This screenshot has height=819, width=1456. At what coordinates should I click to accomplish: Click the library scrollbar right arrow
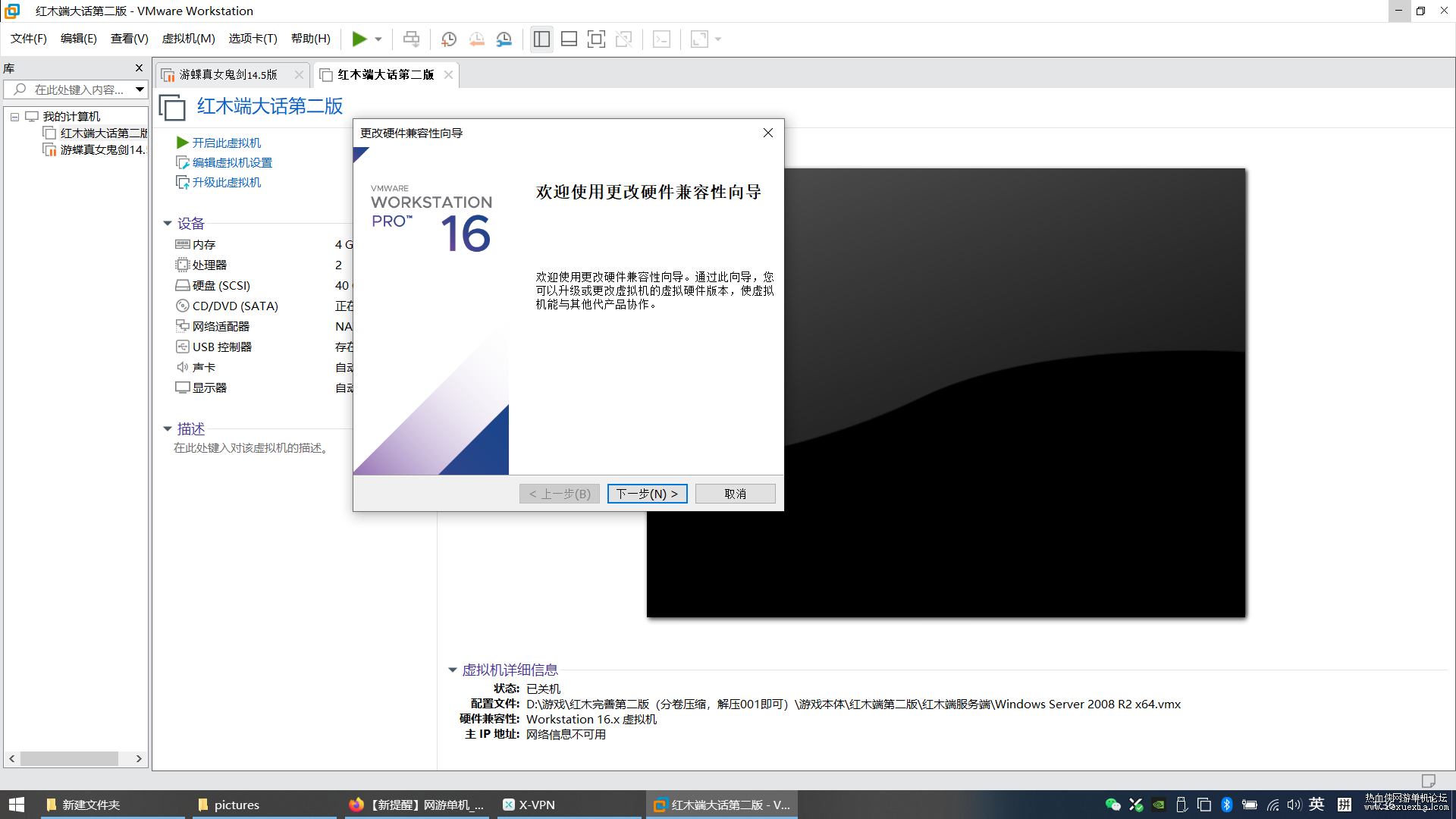click(x=139, y=758)
